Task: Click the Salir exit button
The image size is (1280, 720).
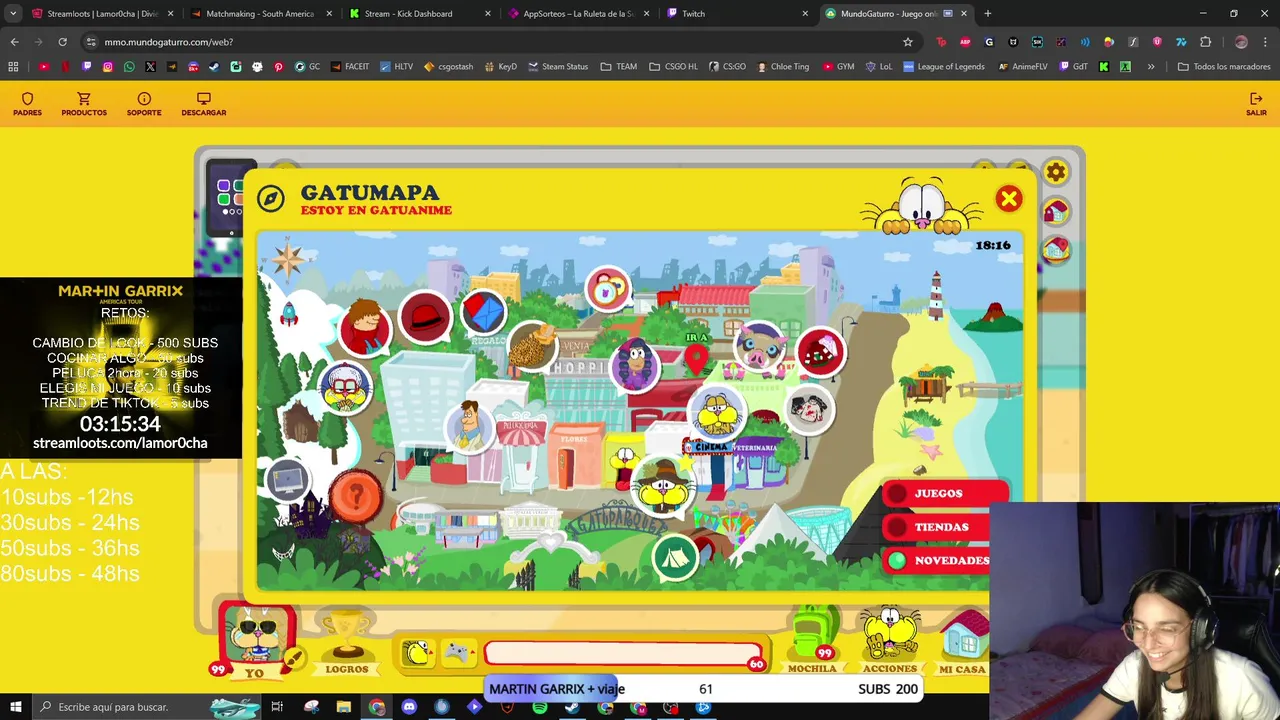Action: coord(1256,104)
